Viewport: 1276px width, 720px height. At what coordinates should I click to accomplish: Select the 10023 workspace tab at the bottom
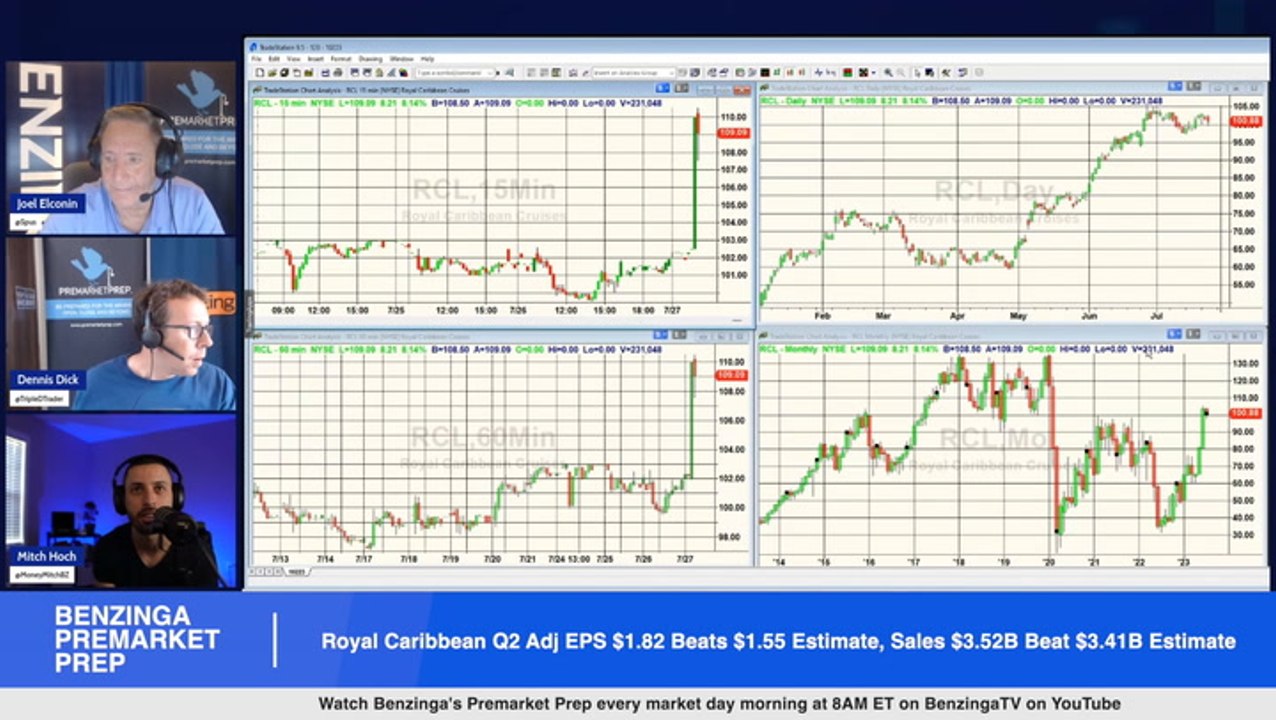[x=296, y=572]
